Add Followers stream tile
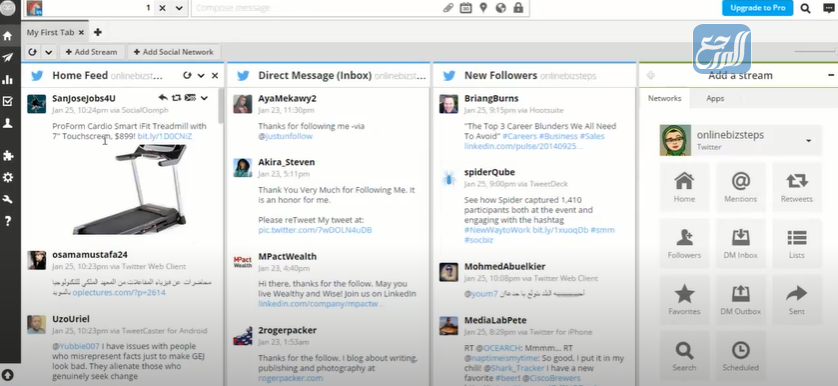The width and height of the screenshot is (838, 386). [x=684, y=243]
